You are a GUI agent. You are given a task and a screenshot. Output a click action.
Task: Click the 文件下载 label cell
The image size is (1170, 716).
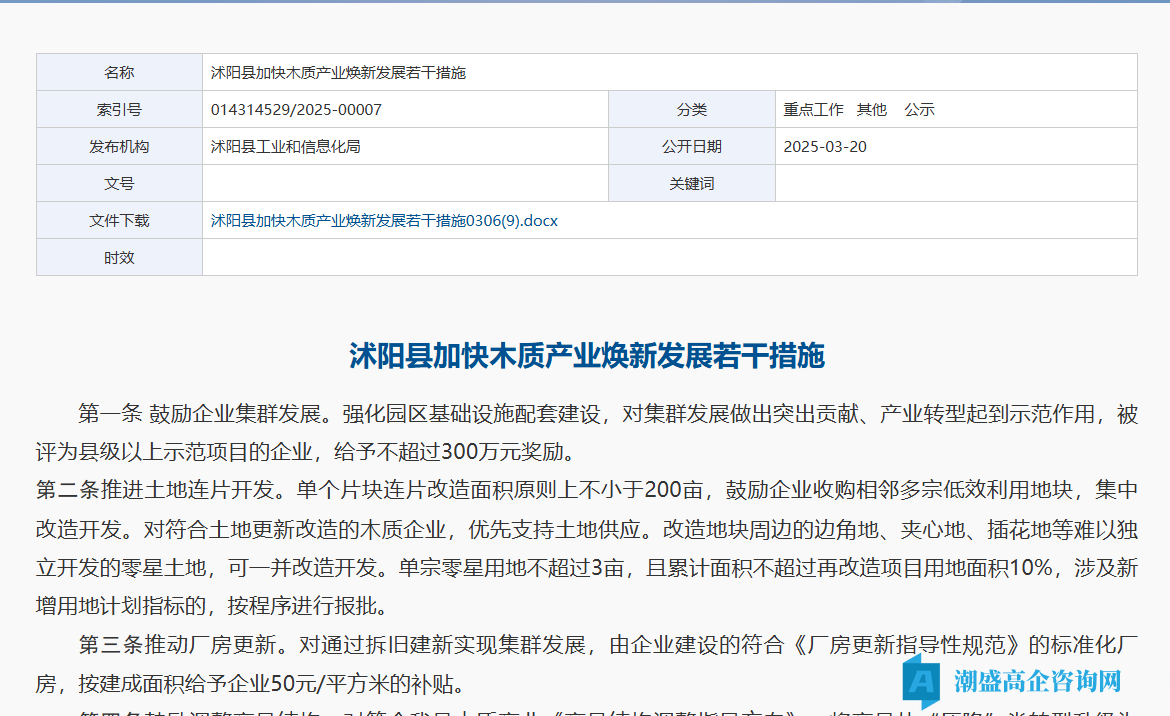pyautogui.click(x=119, y=221)
